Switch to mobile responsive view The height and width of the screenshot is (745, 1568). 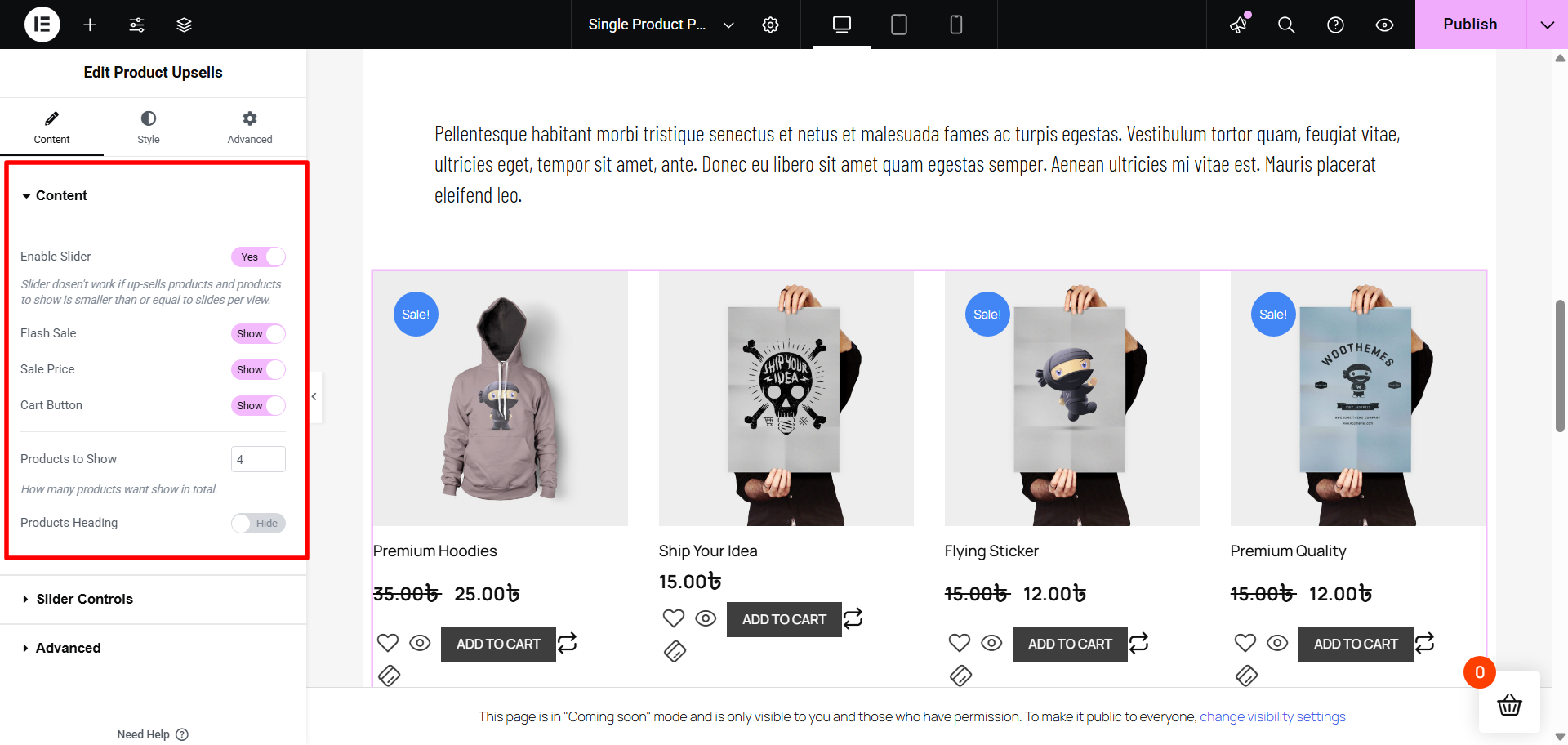pos(955,25)
